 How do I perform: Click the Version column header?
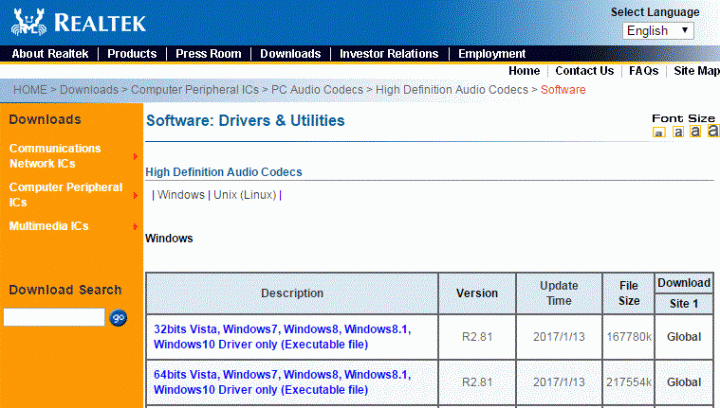point(477,293)
